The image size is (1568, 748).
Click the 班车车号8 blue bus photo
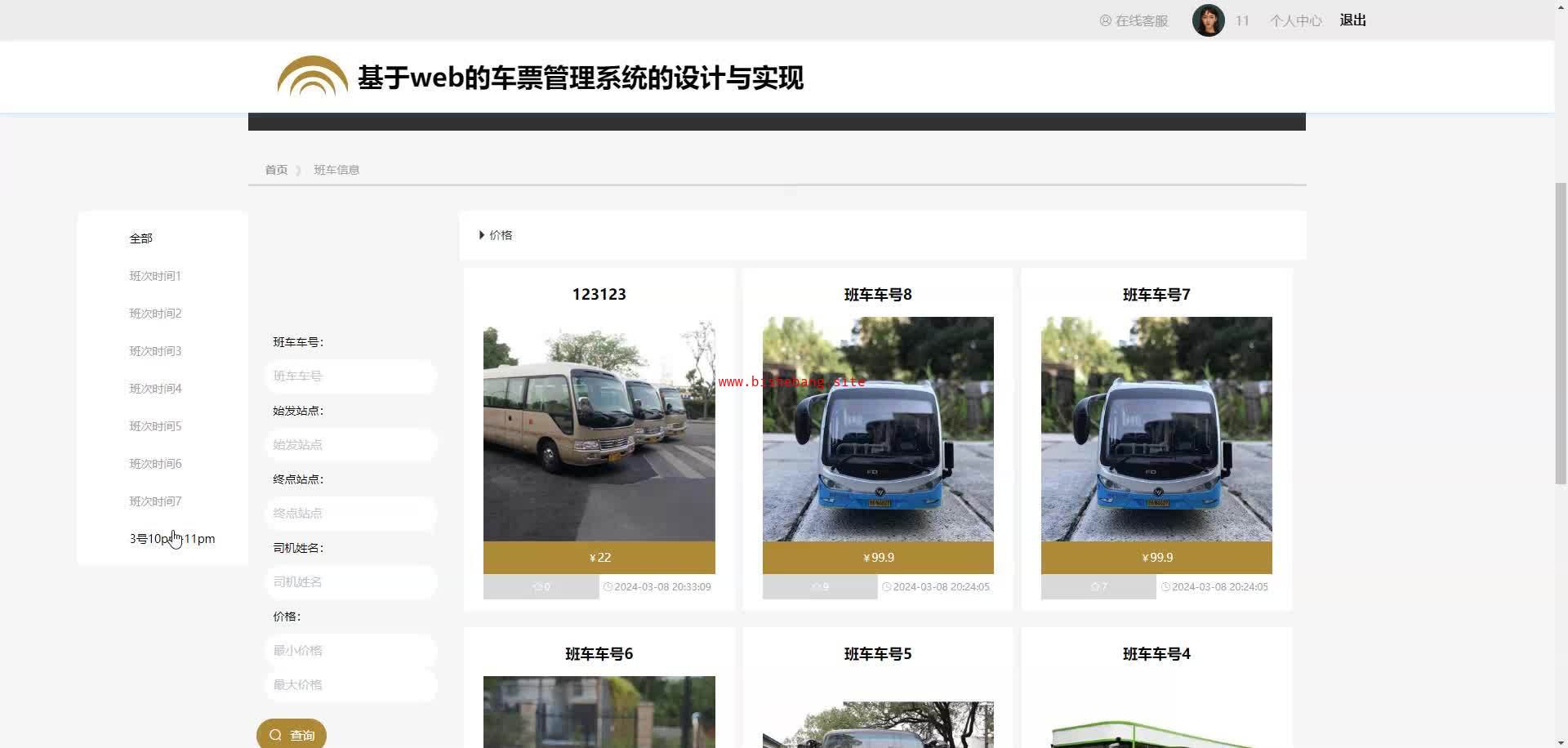[x=878, y=430]
